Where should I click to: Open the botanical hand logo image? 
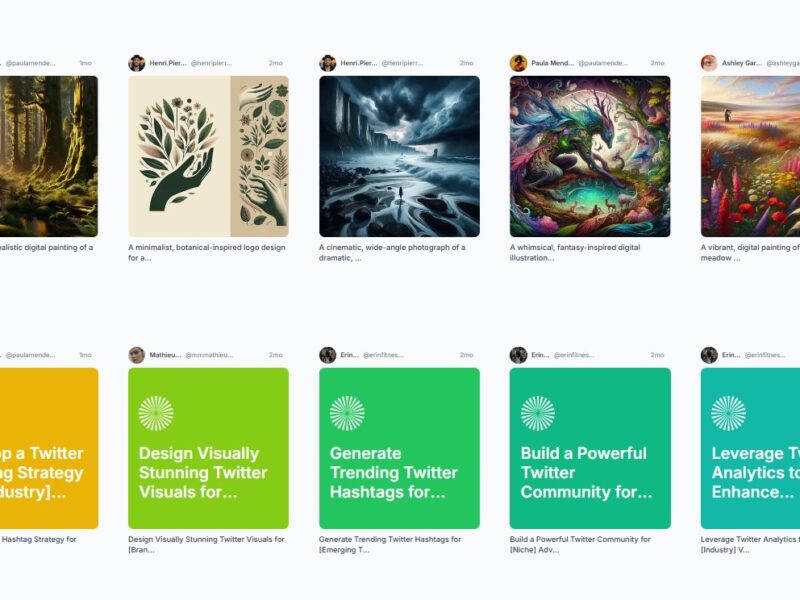tap(208, 156)
